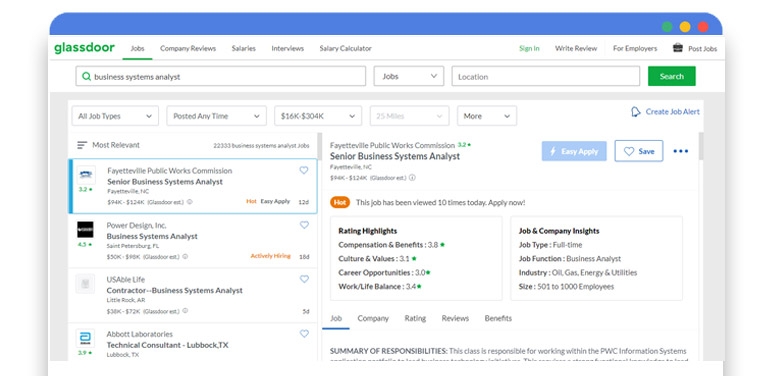Click the Save button in the job details
Screen dimensions: 762x376
(x=639, y=151)
